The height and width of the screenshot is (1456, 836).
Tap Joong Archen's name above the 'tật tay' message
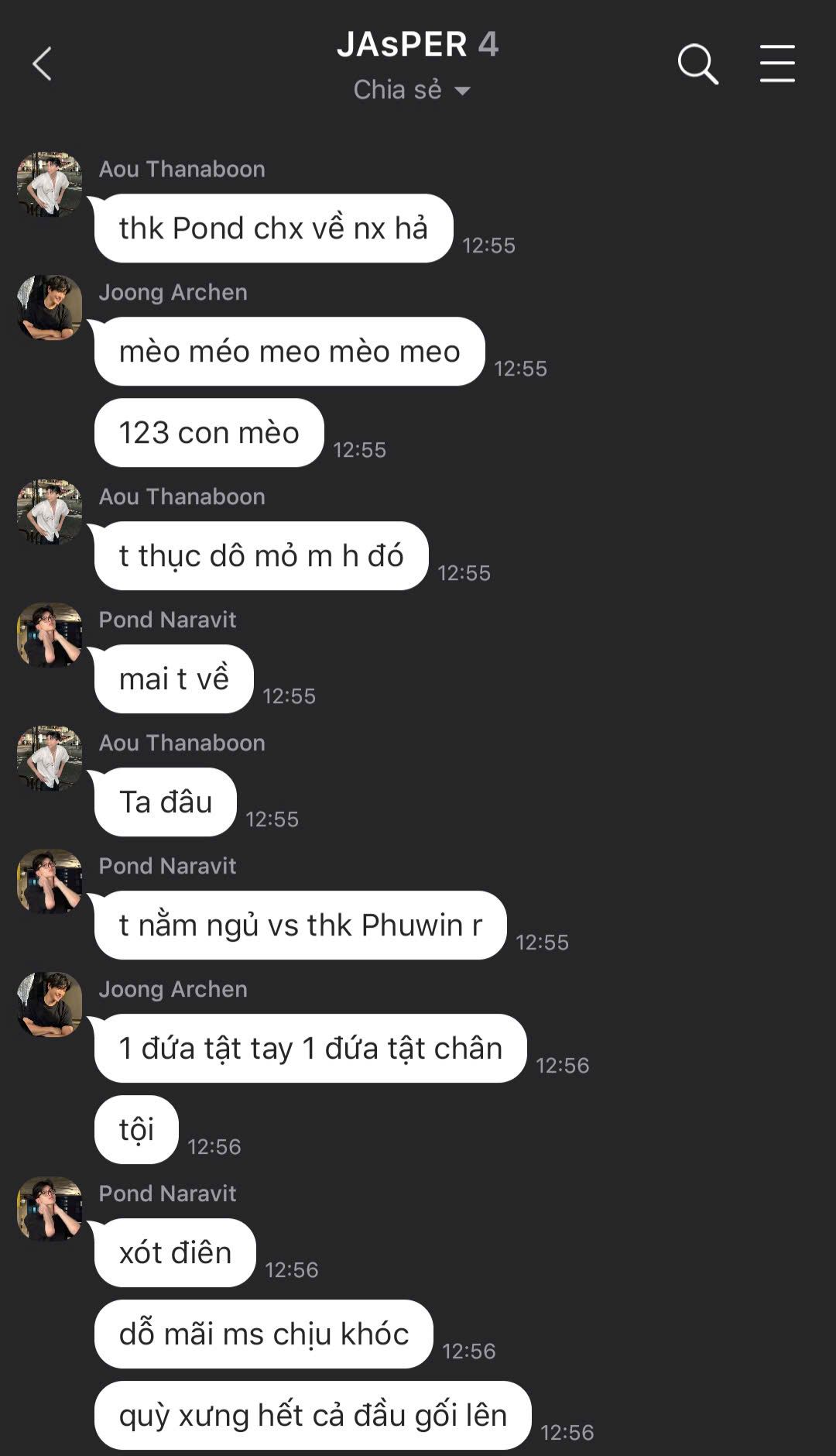tap(173, 989)
